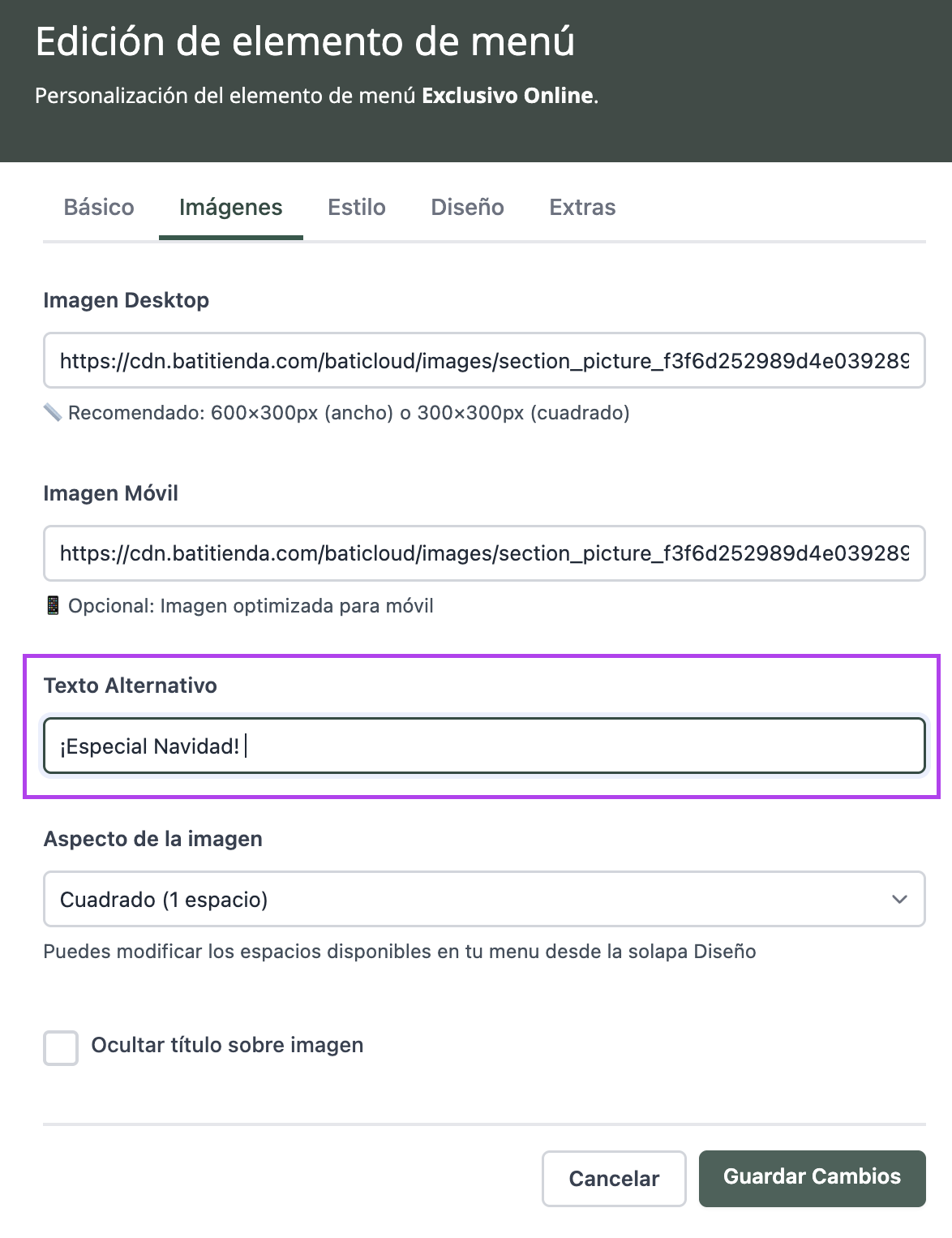The height and width of the screenshot is (1238, 952).
Task: Click the 'Texto Alternativo' field label
Action: (x=130, y=686)
